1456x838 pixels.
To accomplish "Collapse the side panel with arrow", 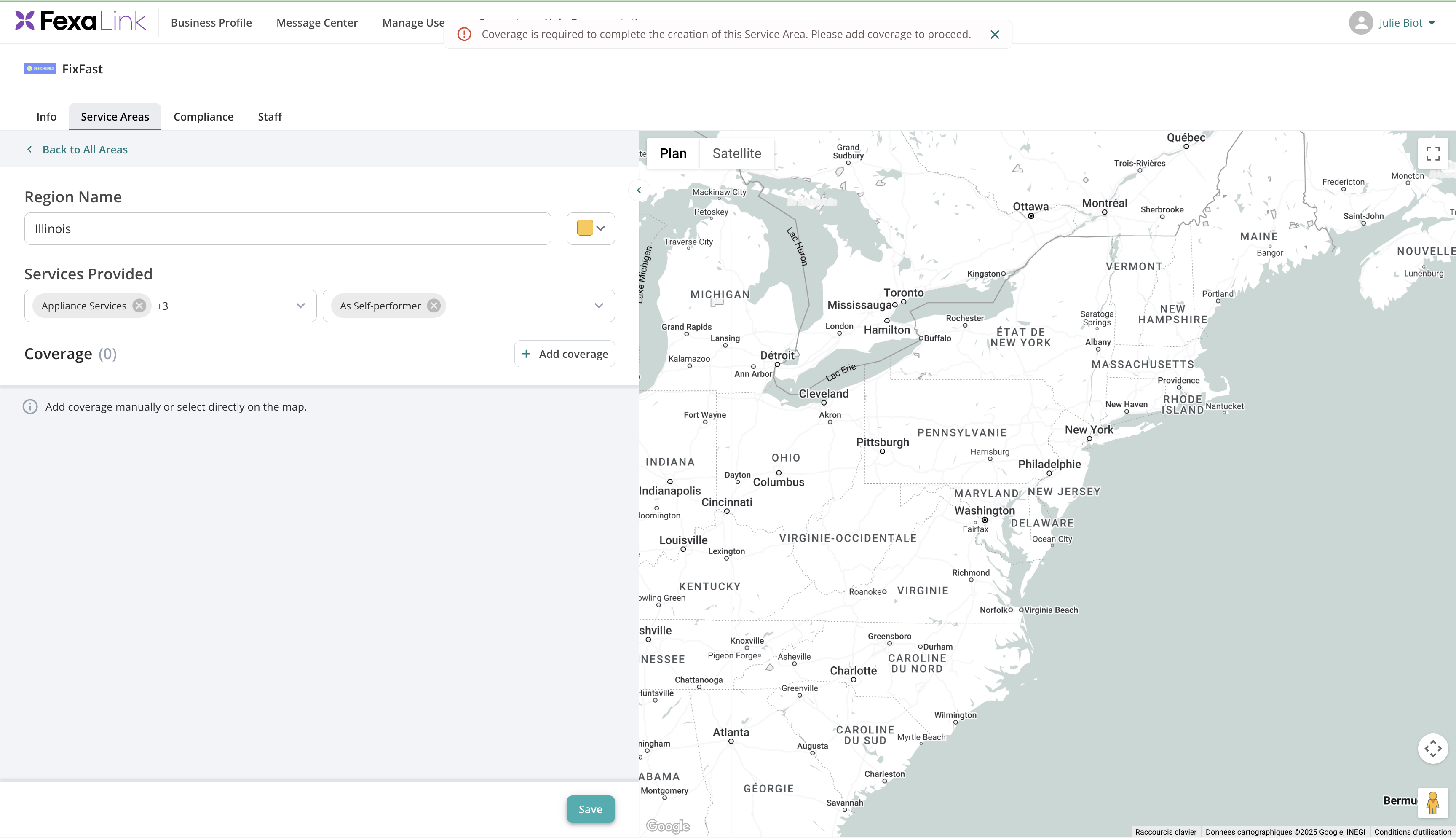I will [639, 191].
